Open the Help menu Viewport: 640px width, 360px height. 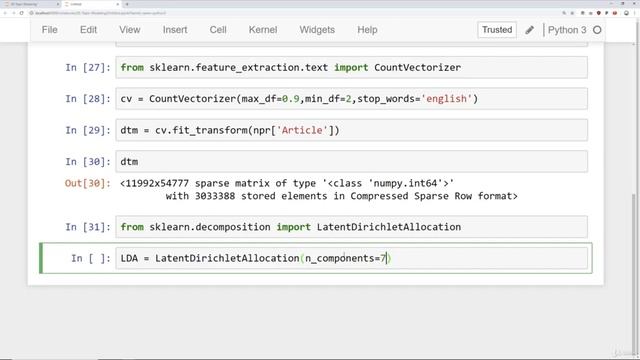pos(367,30)
